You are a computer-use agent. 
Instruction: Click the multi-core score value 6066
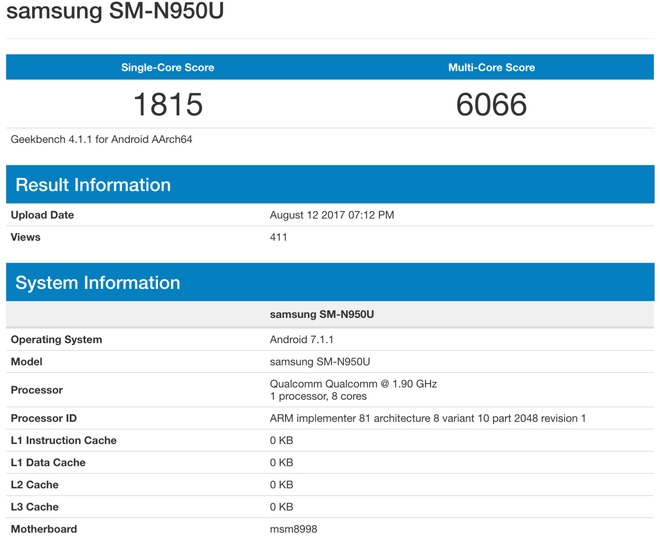(x=491, y=104)
